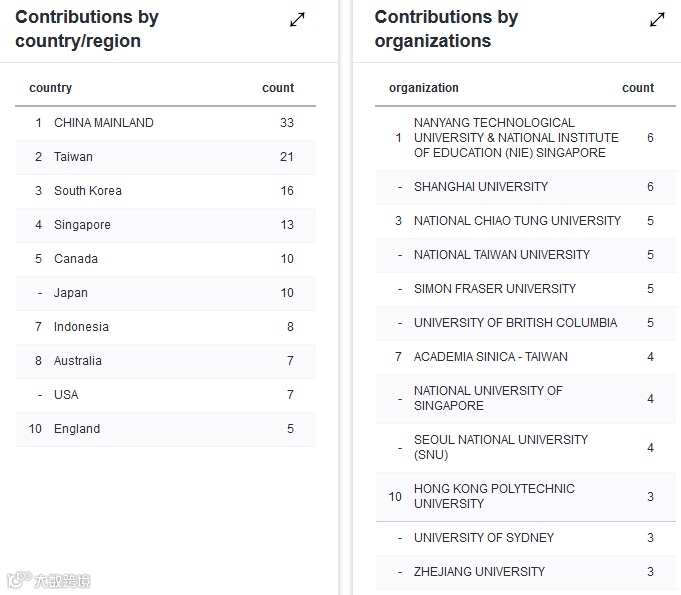Screen dimensions: 681x595
Task: Select the CHINA MAINLAND row
Action: 104,123
